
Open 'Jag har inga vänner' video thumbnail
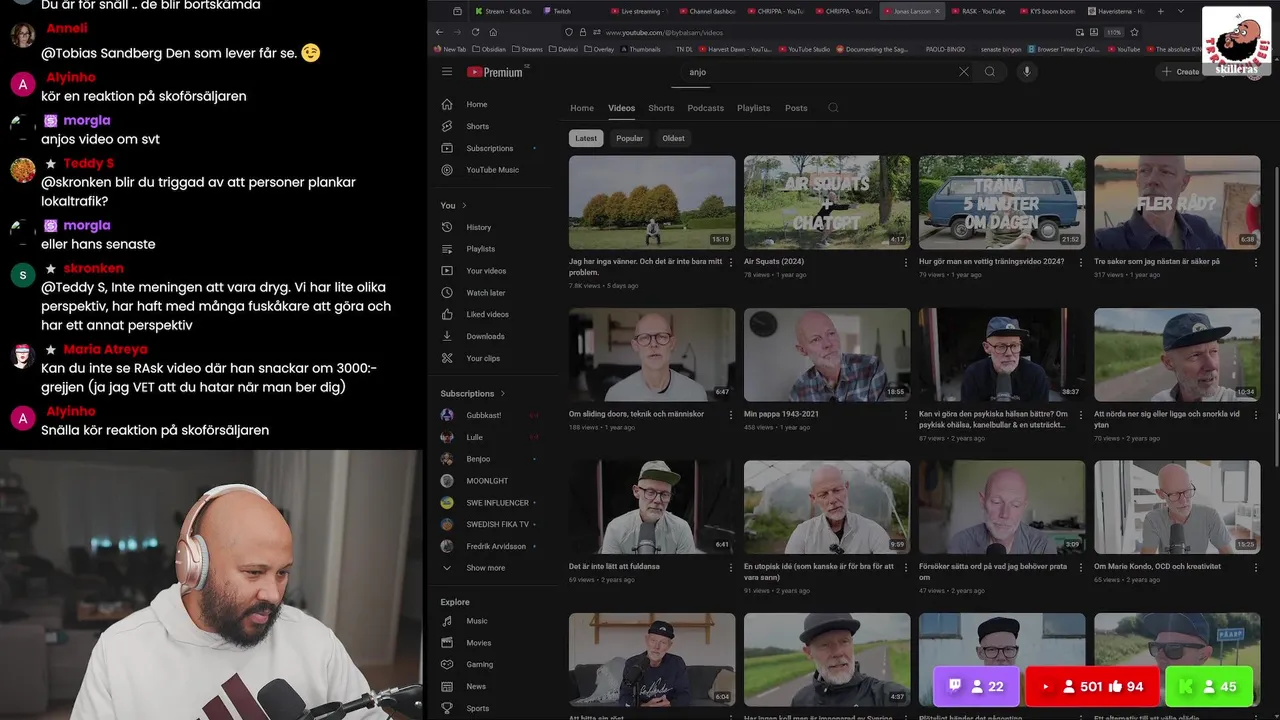[x=652, y=202]
